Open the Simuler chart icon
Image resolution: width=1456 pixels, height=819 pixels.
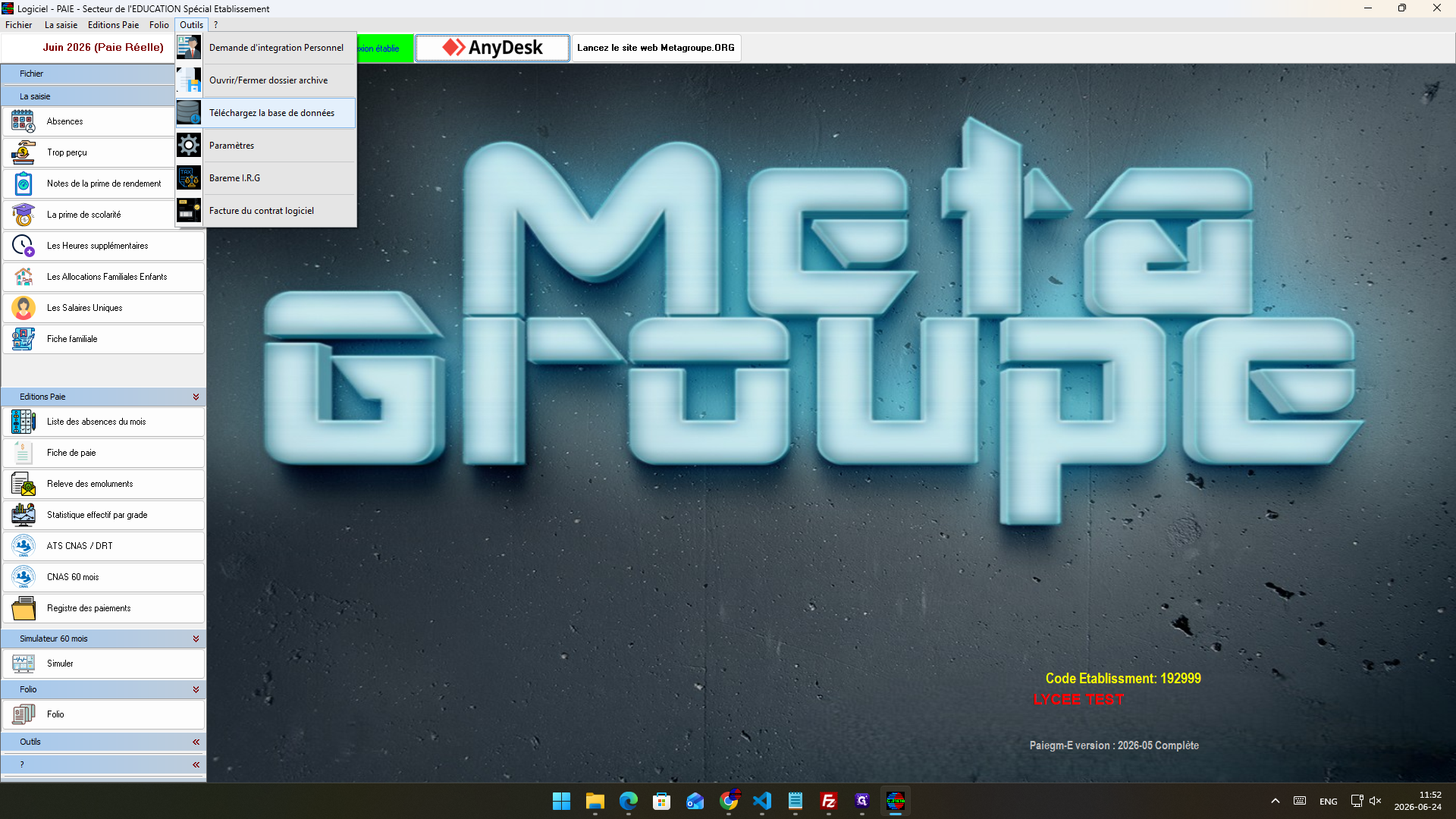[23, 664]
